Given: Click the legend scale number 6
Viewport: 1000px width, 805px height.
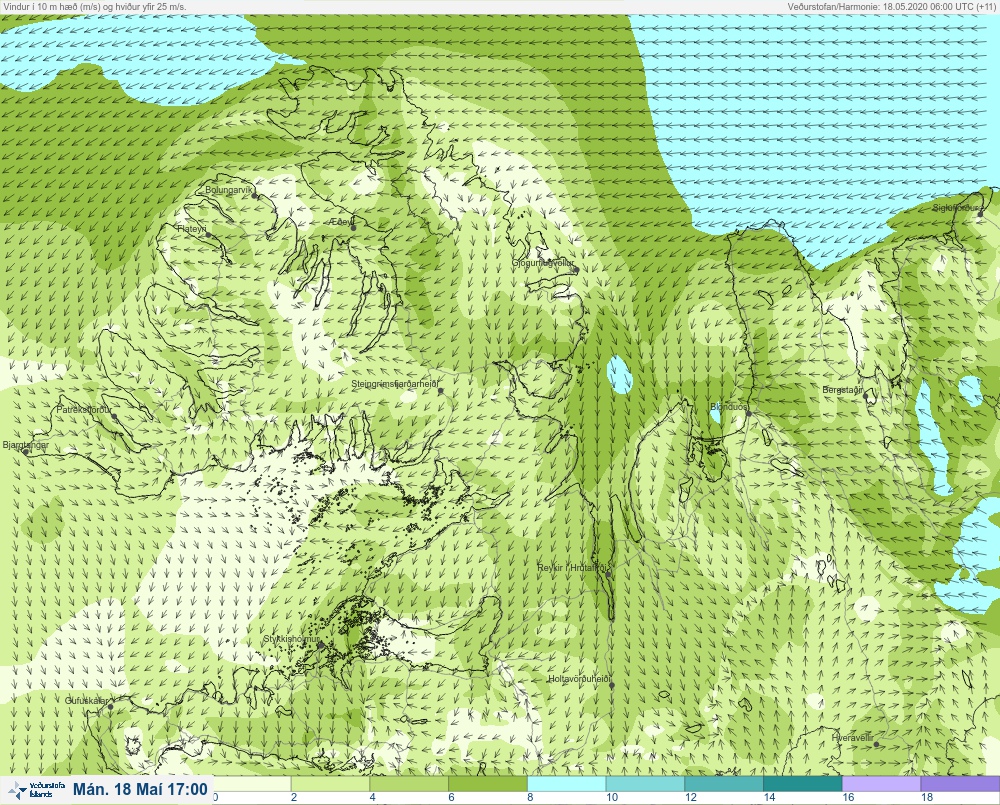Looking at the screenshot, I should (x=452, y=797).
